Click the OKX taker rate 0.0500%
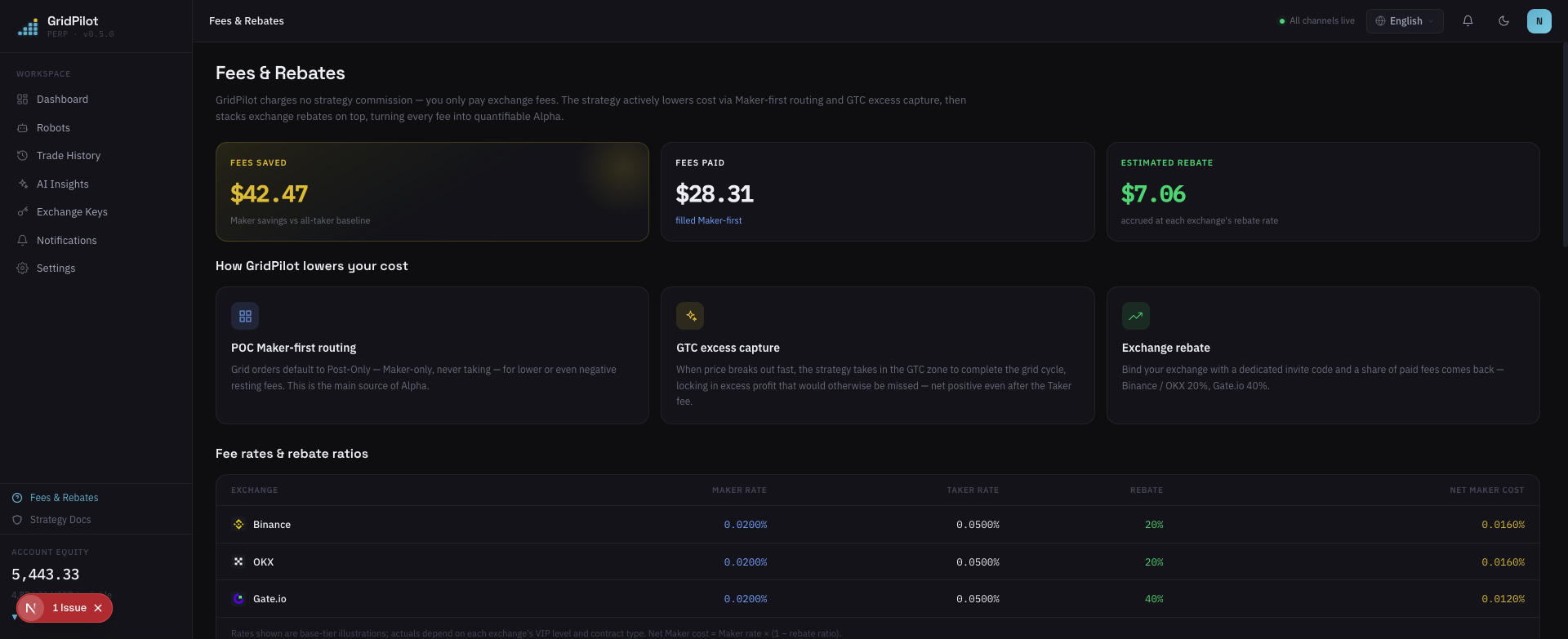 pos(978,562)
